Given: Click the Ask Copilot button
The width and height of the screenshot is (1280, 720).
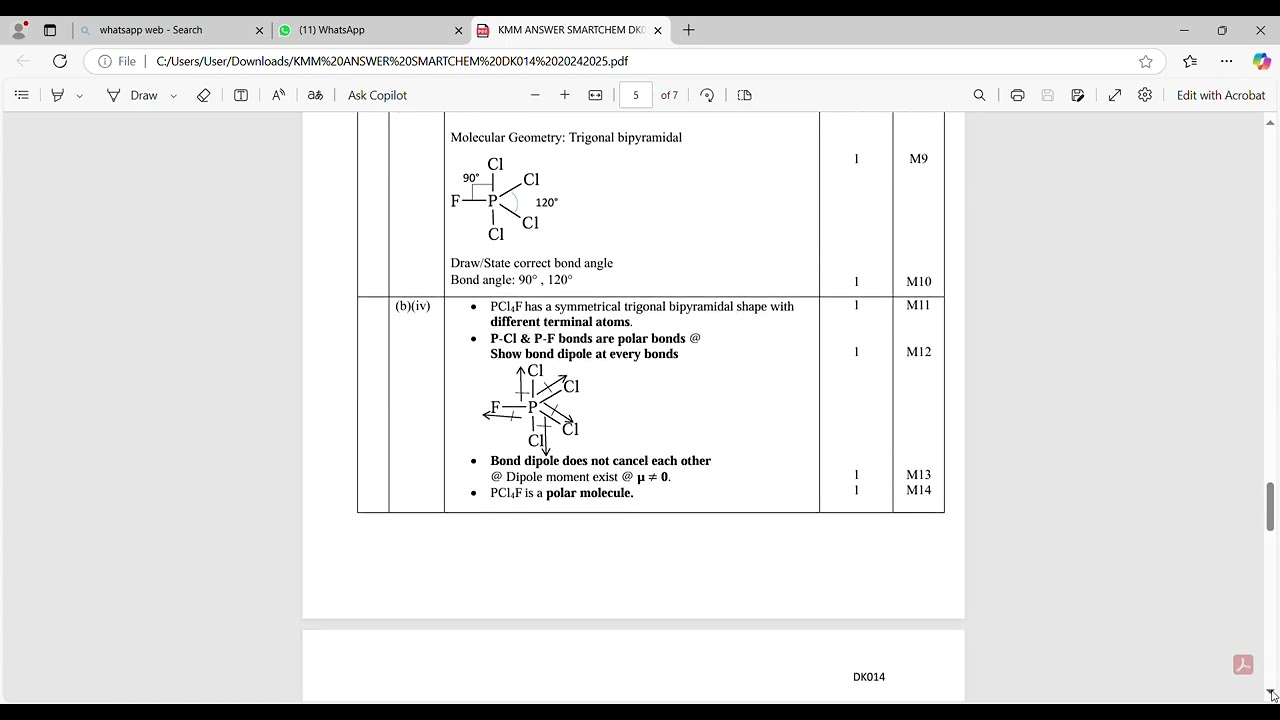Looking at the screenshot, I should click(x=377, y=95).
